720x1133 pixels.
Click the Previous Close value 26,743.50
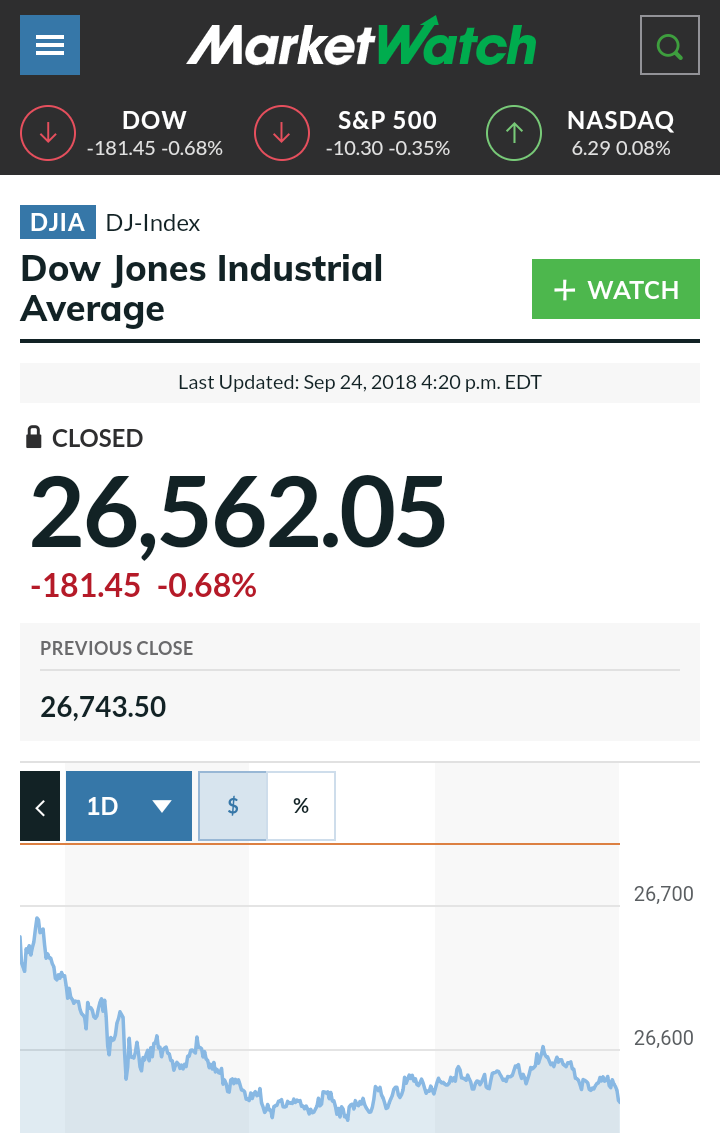pyautogui.click(x=103, y=707)
